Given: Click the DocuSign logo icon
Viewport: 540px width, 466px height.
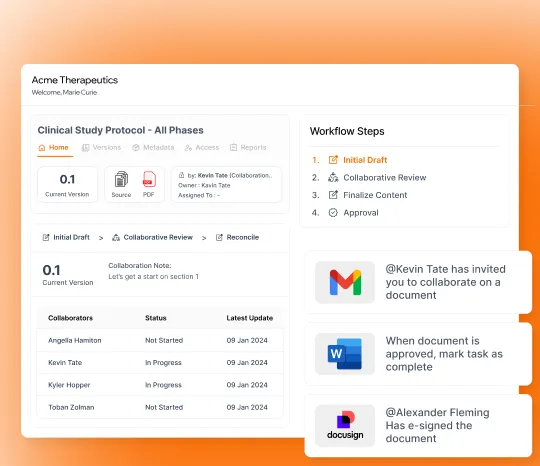Looking at the screenshot, I should point(345,425).
